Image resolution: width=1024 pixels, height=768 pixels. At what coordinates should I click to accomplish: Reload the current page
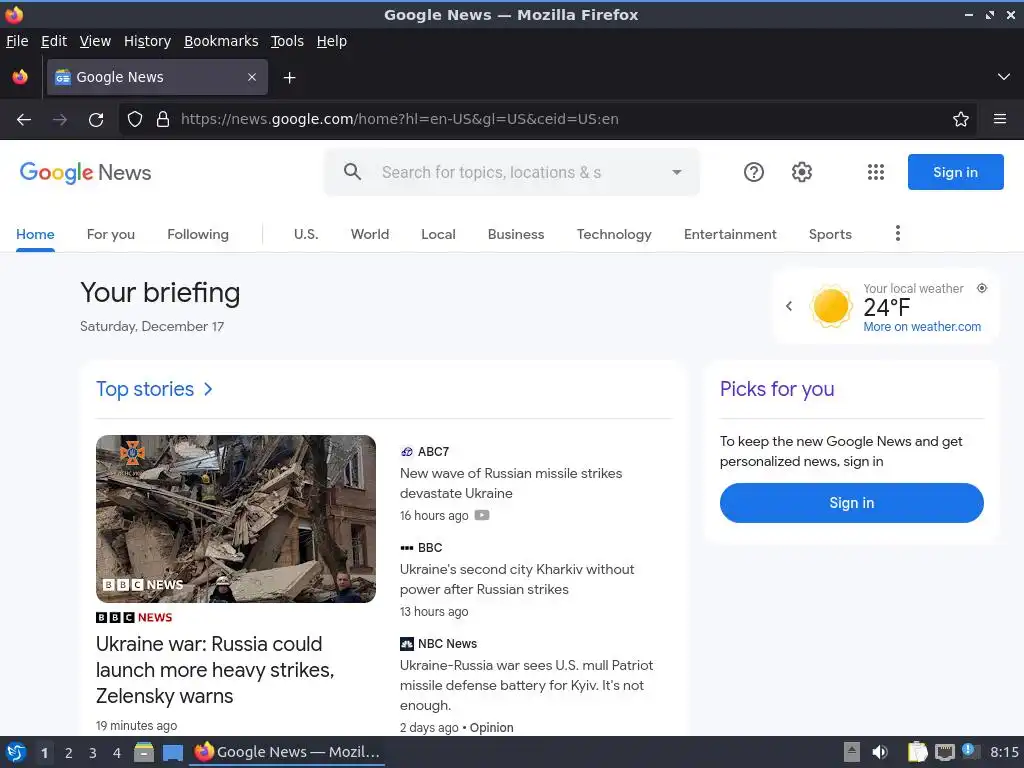tap(96, 120)
